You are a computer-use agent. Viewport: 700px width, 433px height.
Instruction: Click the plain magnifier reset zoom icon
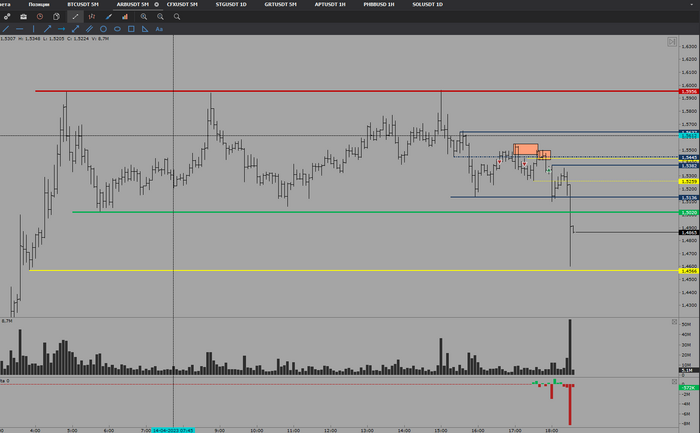click(177, 17)
